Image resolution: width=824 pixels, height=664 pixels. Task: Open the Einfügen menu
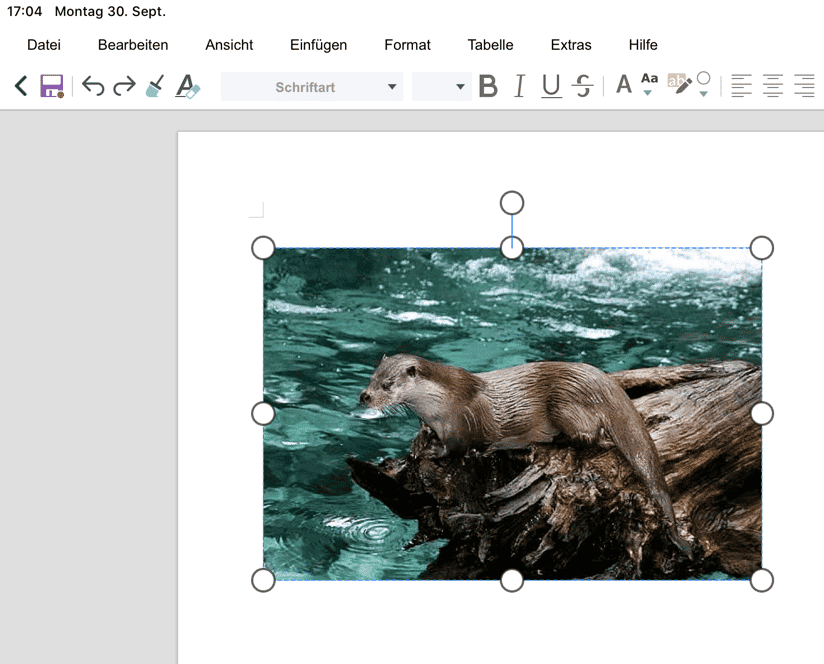(318, 45)
